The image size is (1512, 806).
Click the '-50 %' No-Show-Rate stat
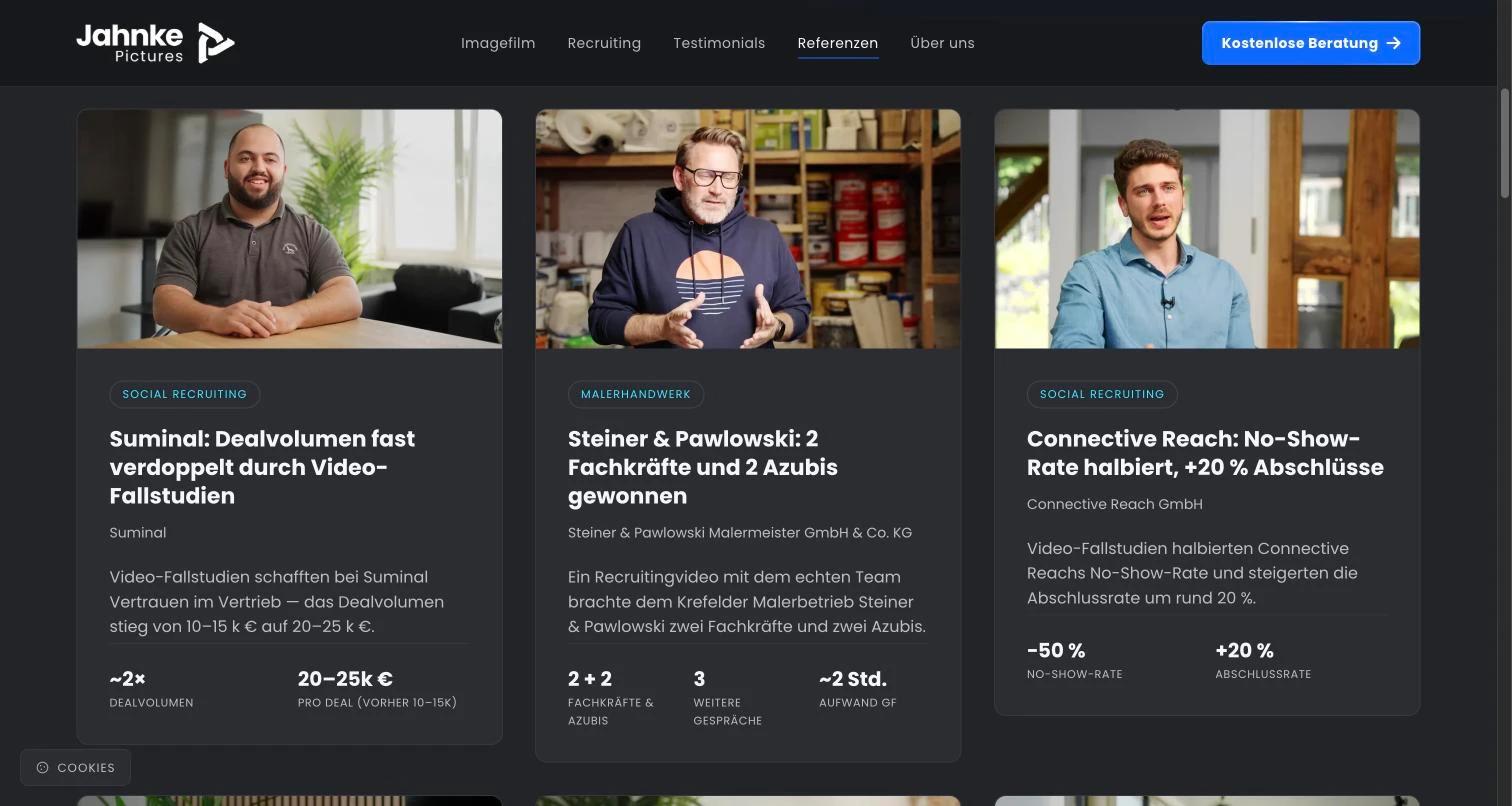click(1056, 651)
